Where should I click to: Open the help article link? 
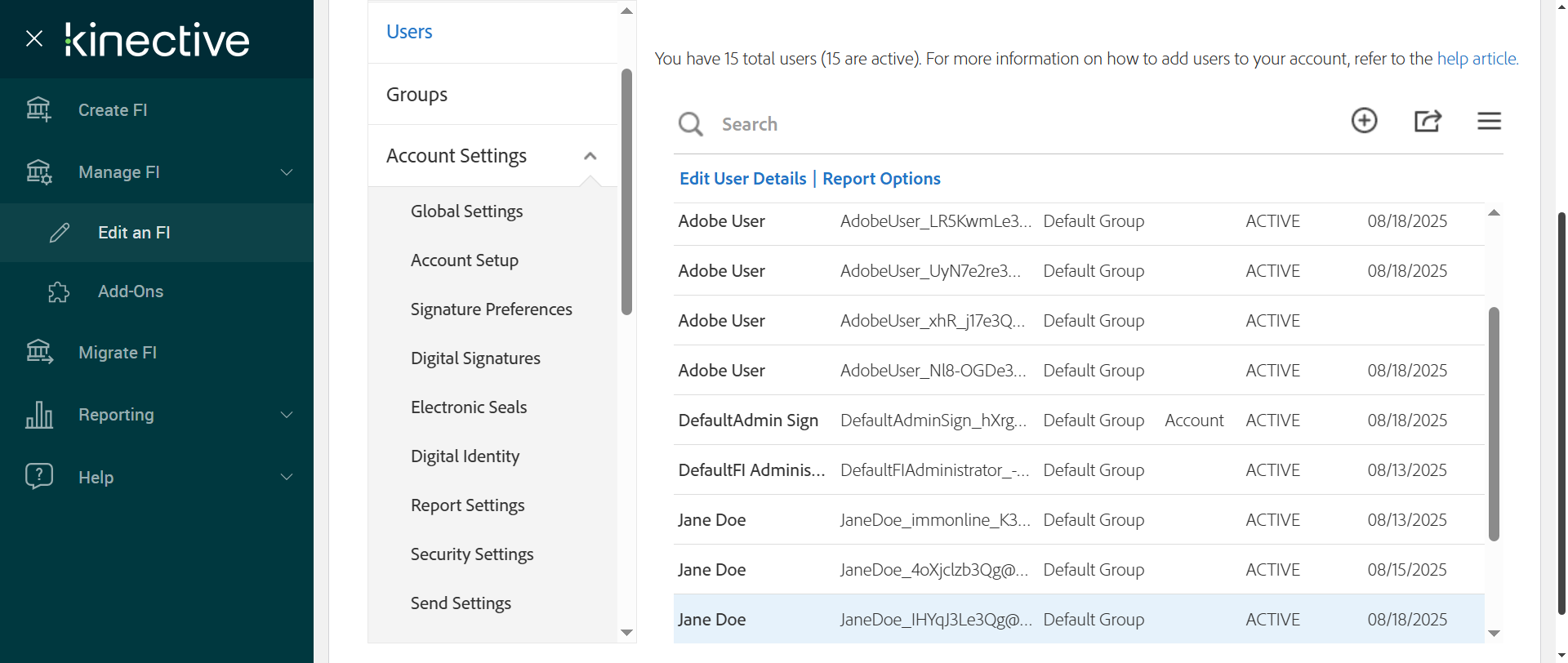1477,59
